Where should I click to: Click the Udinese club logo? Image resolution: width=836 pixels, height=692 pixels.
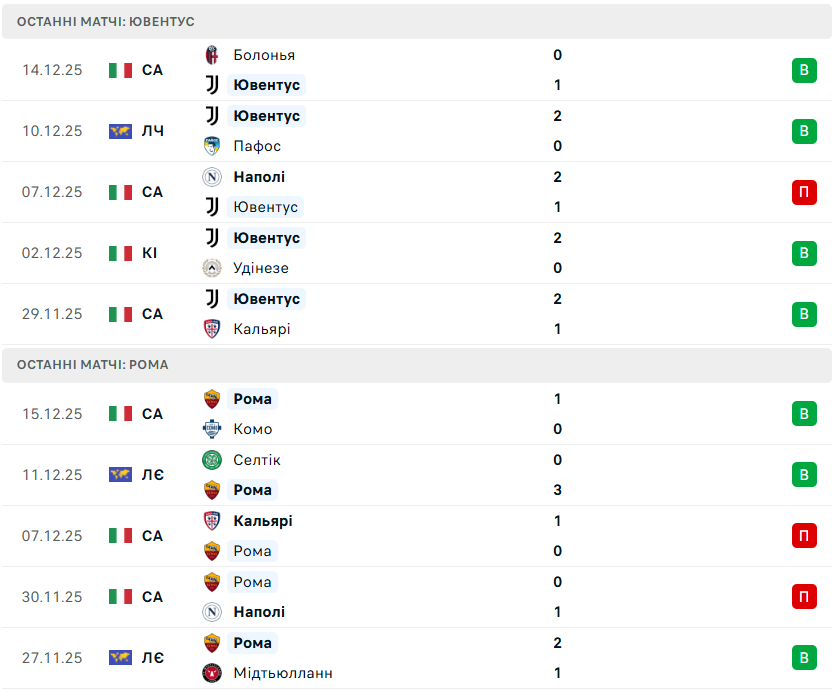point(212,268)
